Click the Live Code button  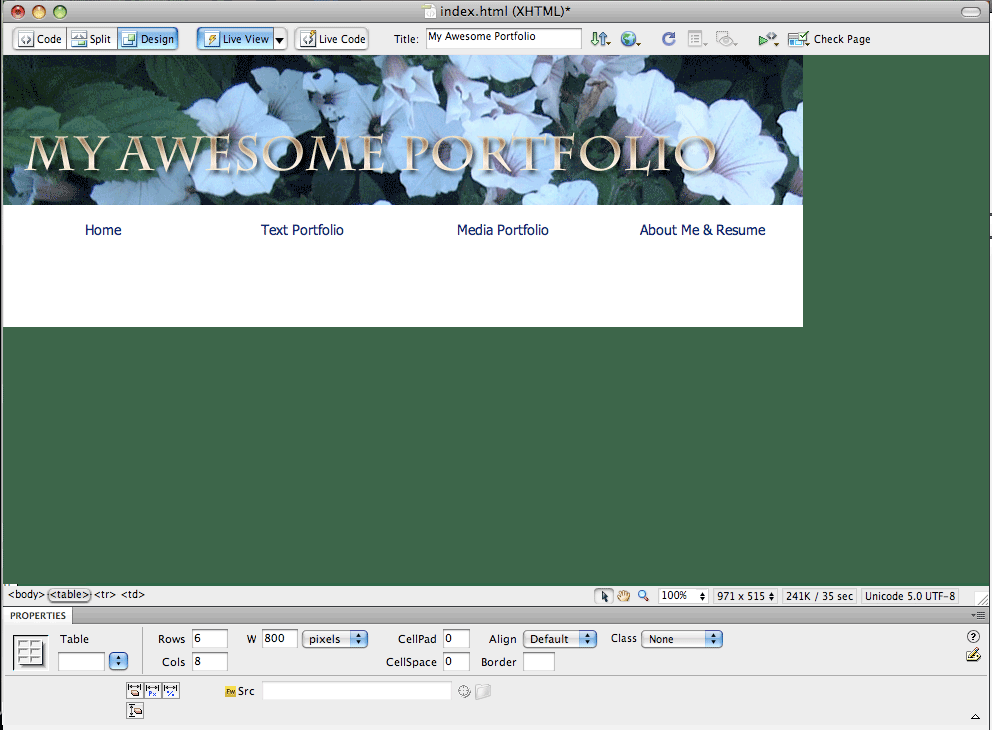[x=332, y=39]
